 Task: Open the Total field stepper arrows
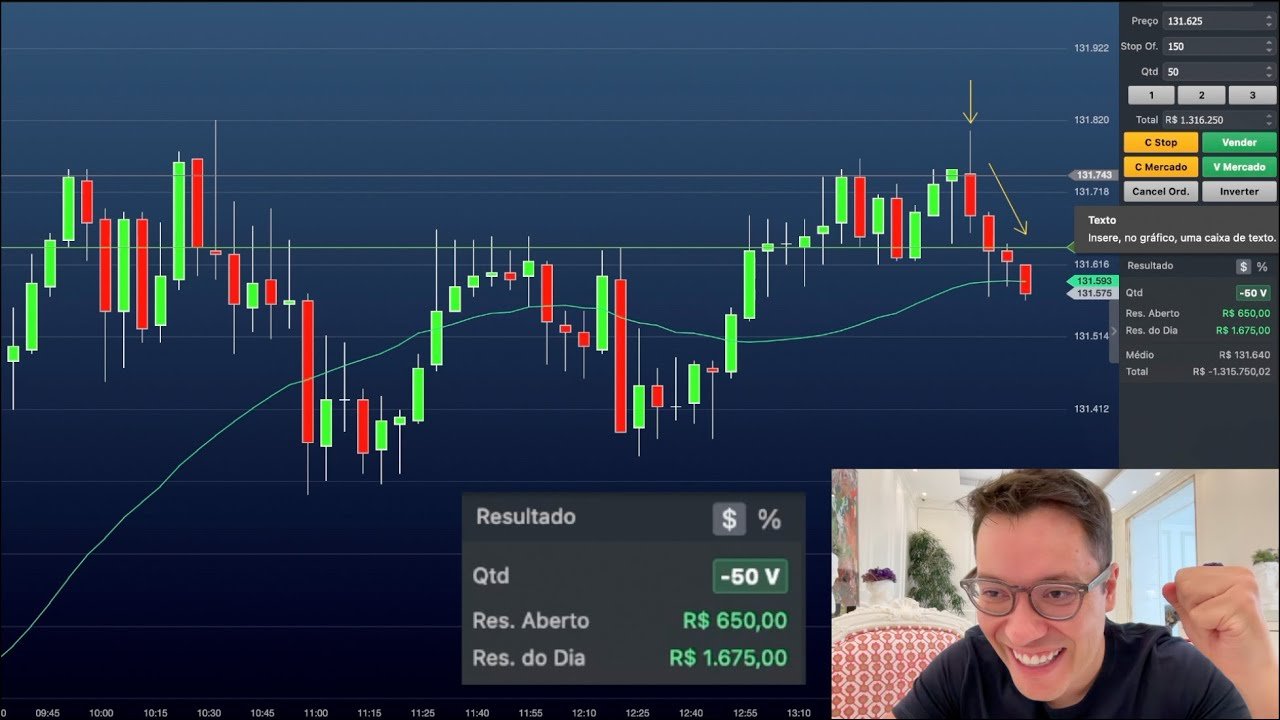click(x=1269, y=120)
